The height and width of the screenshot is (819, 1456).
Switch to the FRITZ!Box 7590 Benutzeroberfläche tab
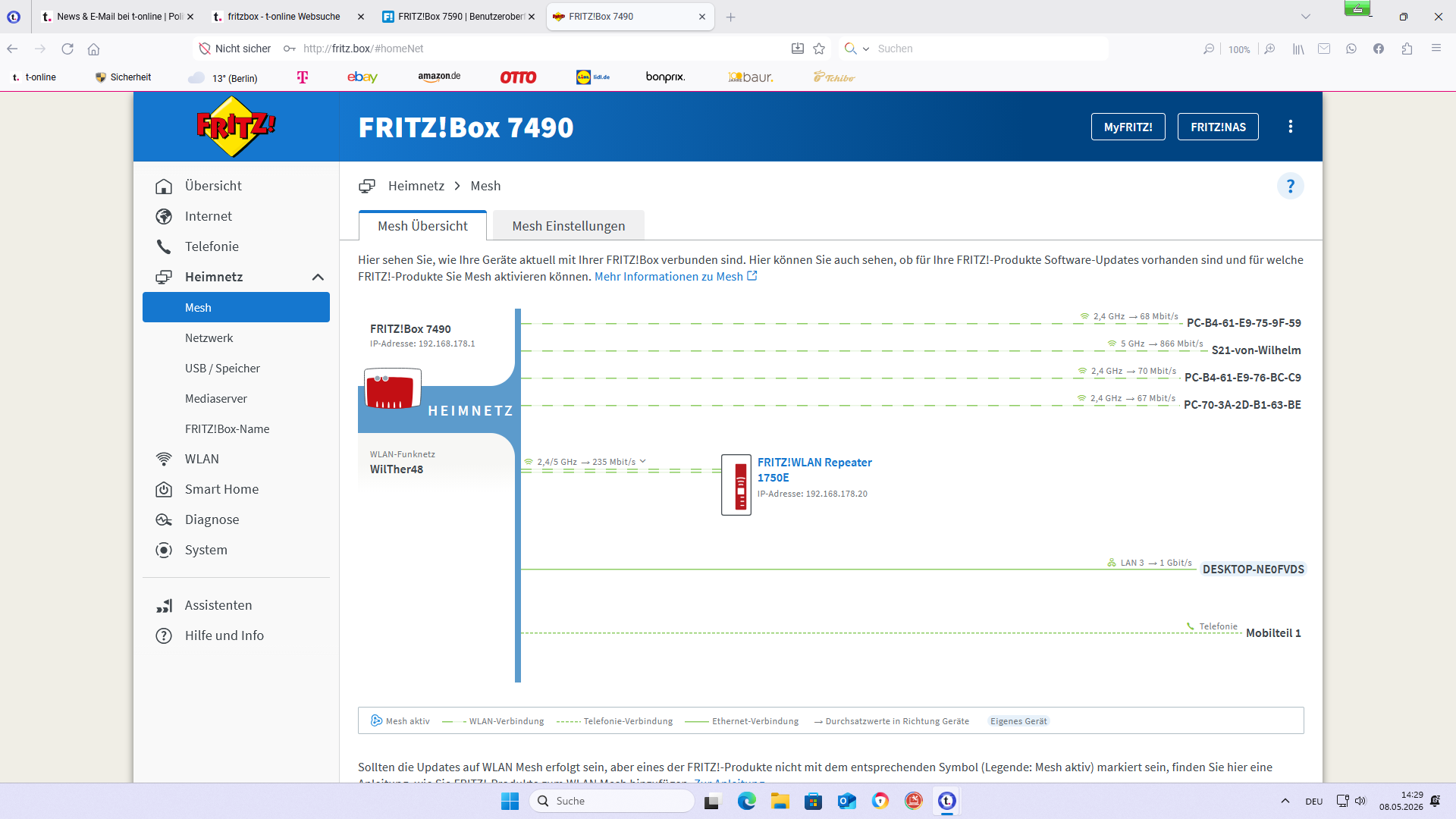tap(459, 17)
